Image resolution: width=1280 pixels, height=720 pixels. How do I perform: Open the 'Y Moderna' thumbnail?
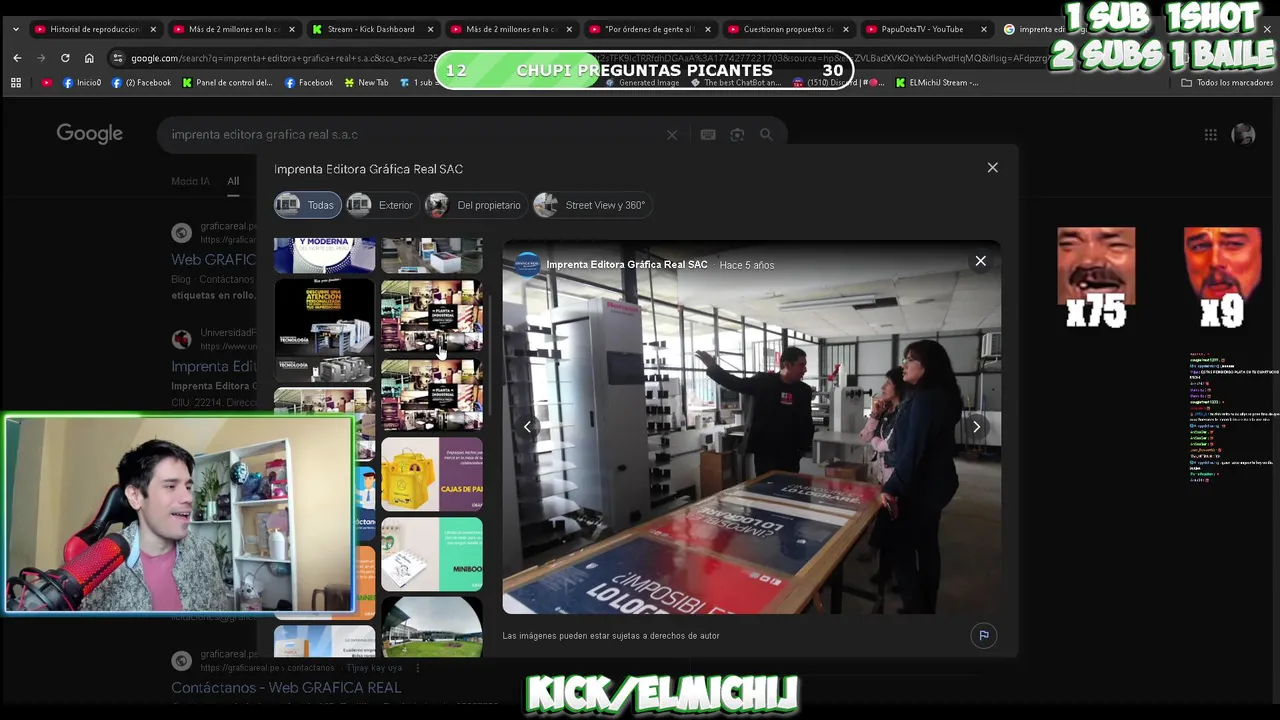324,256
